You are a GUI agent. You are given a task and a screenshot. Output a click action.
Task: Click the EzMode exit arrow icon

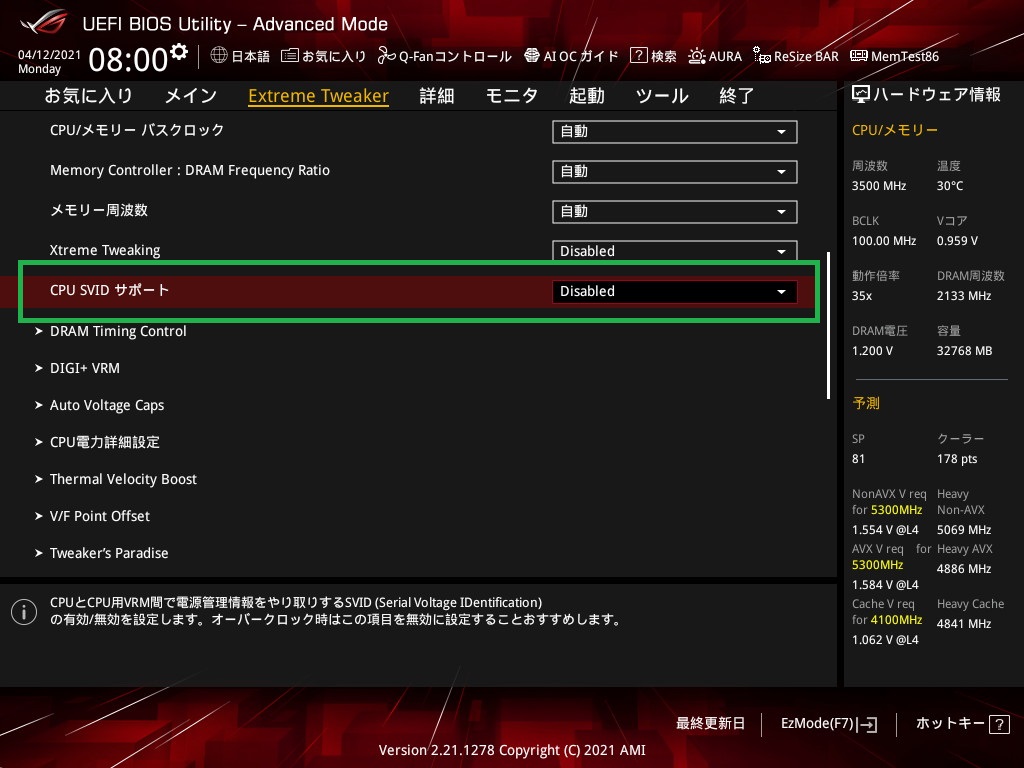[869, 724]
